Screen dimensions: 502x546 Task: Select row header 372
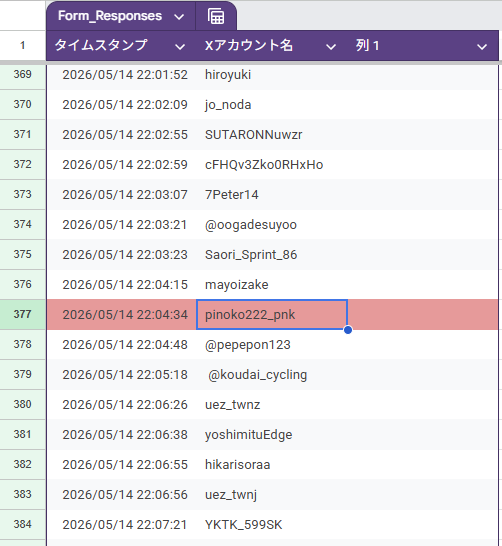[23, 164]
